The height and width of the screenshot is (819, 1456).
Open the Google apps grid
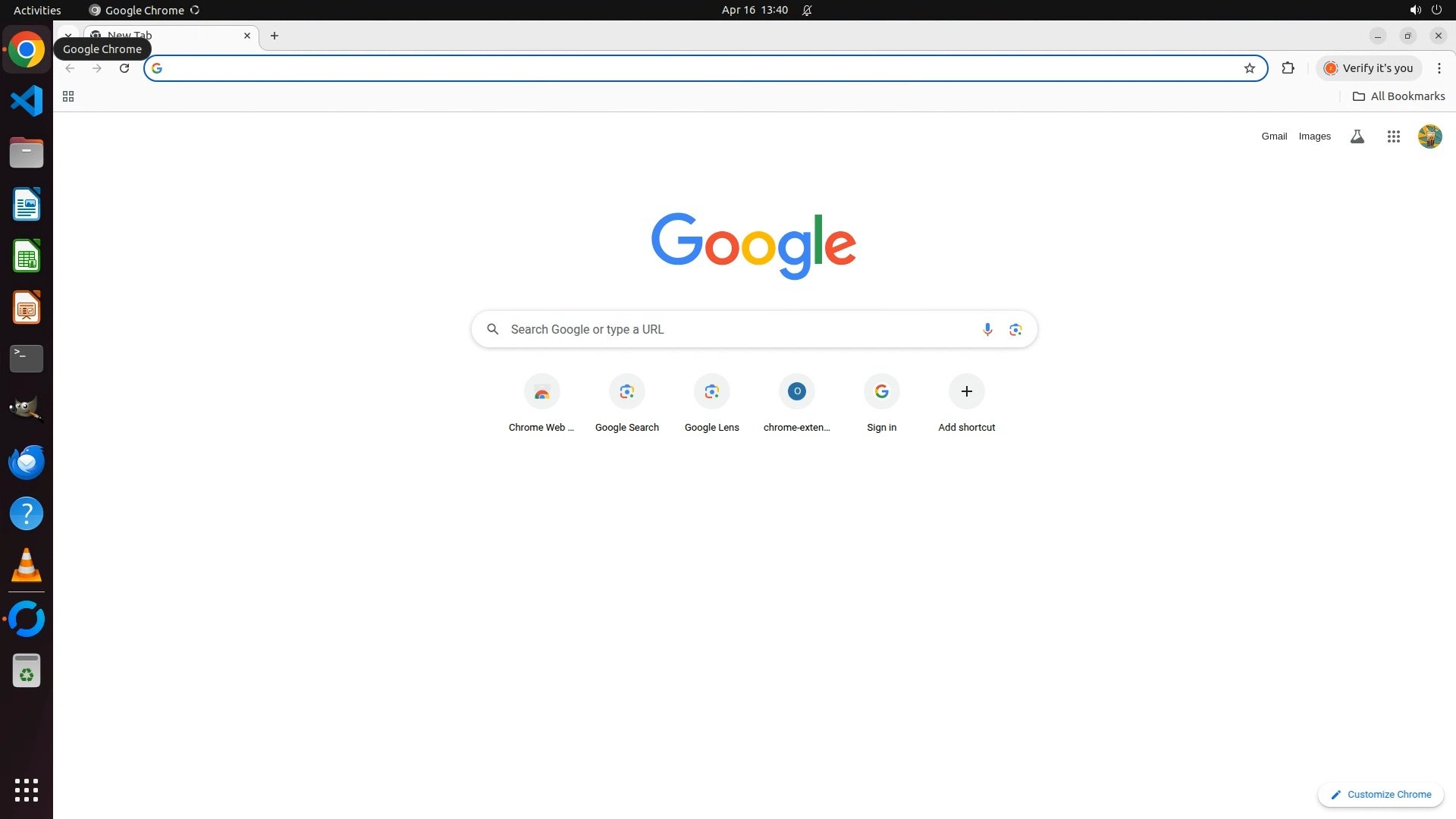point(1393,136)
